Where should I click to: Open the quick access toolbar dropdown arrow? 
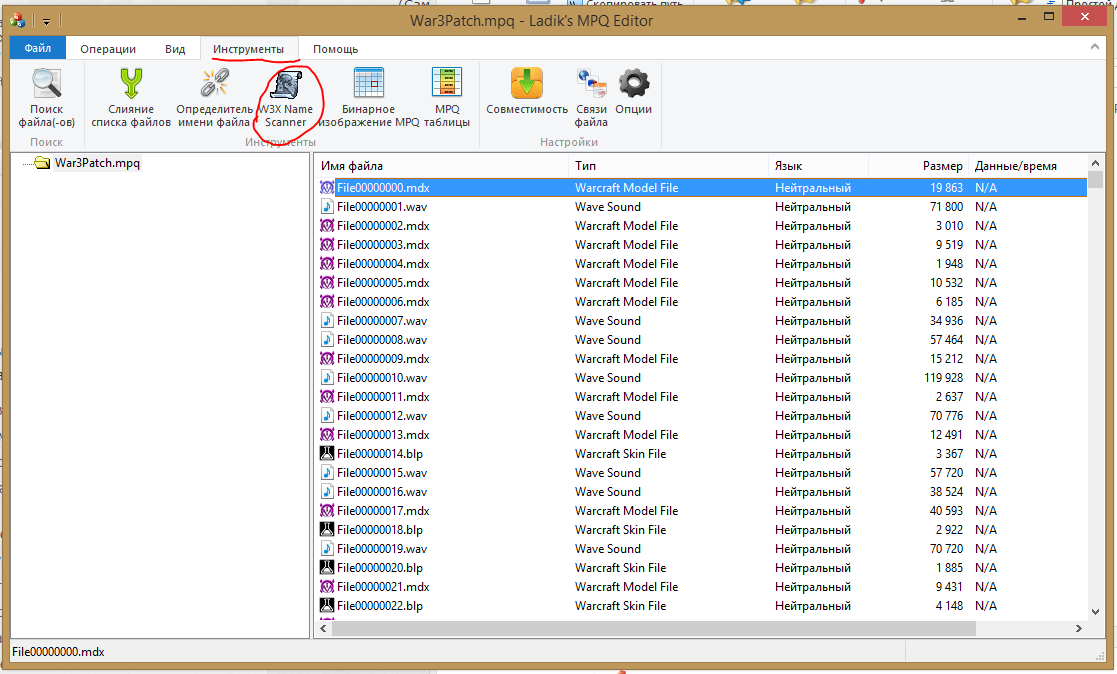coord(46,21)
